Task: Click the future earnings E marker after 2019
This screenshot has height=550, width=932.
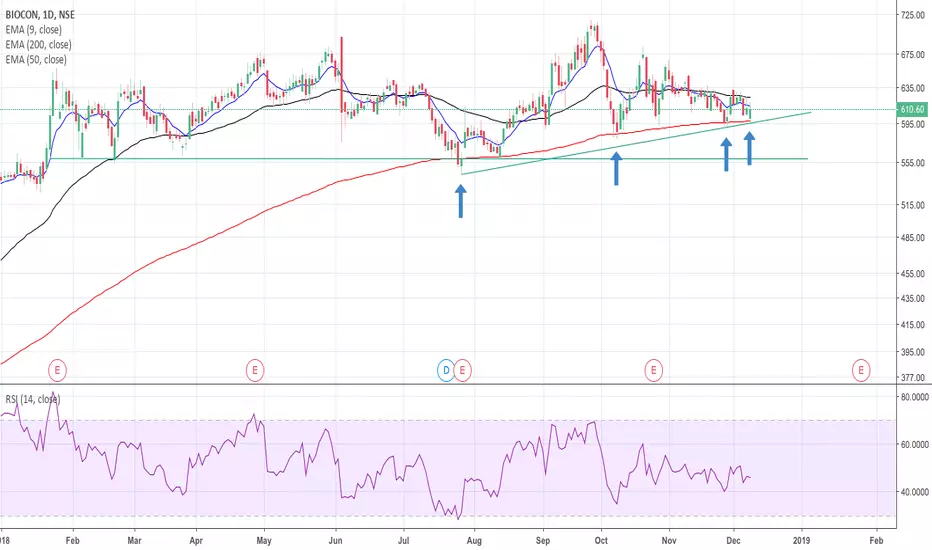Action: click(x=861, y=370)
